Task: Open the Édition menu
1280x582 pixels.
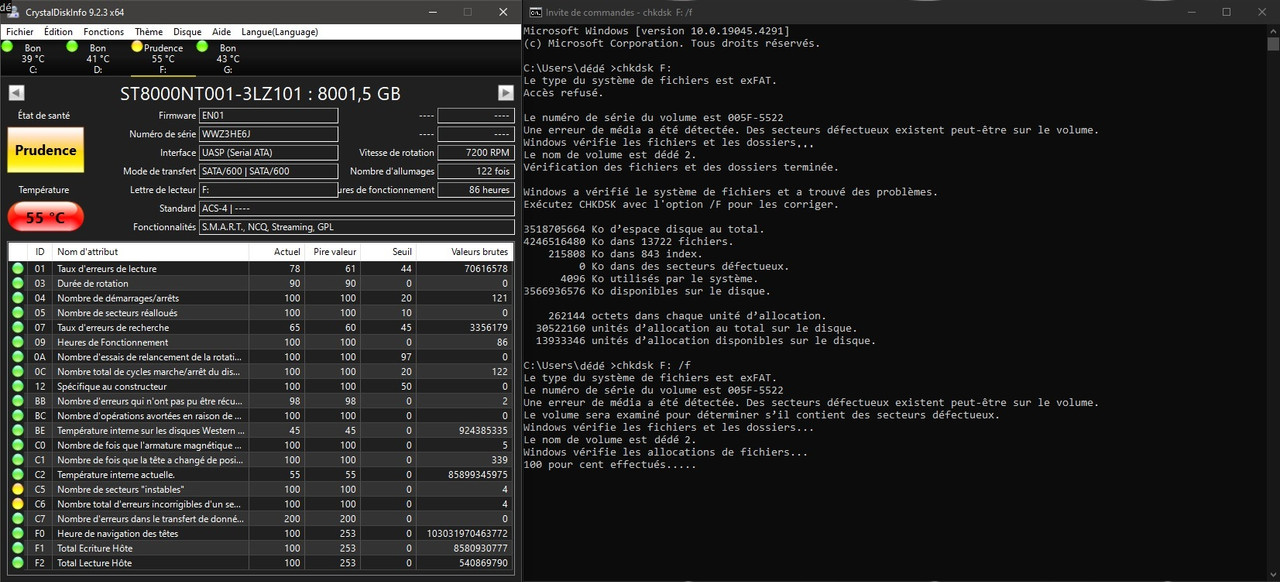Action: (x=58, y=32)
